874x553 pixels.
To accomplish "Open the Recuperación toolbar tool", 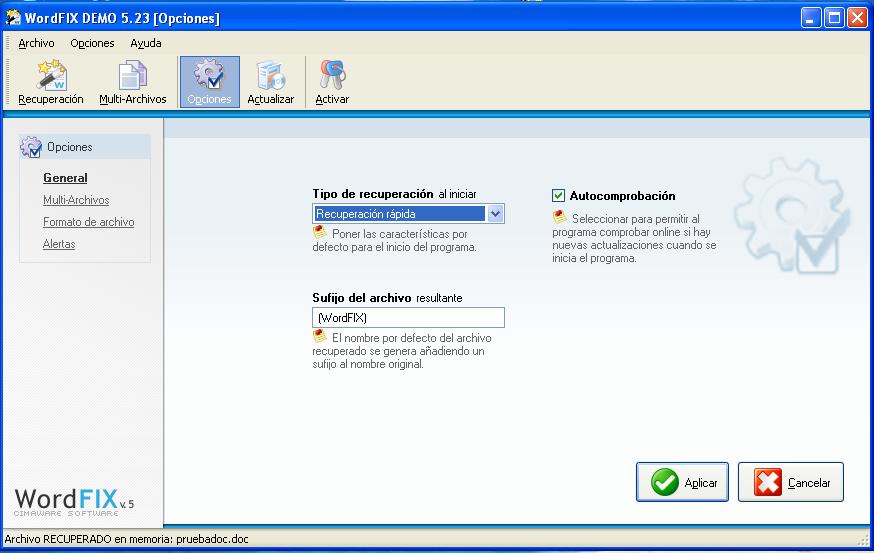I will click(51, 83).
